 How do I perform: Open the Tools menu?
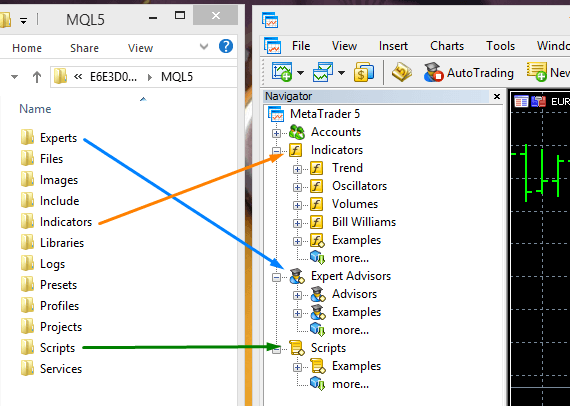[500, 46]
